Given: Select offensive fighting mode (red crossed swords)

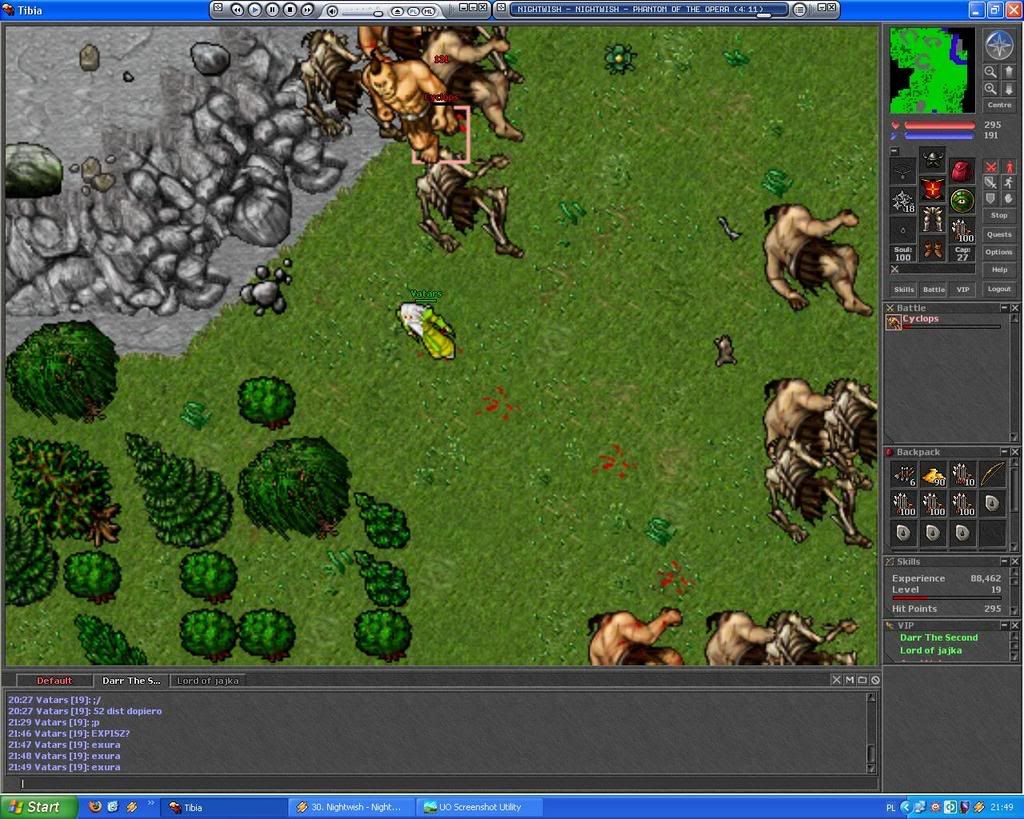Looking at the screenshot, I should tap(991, 167).
